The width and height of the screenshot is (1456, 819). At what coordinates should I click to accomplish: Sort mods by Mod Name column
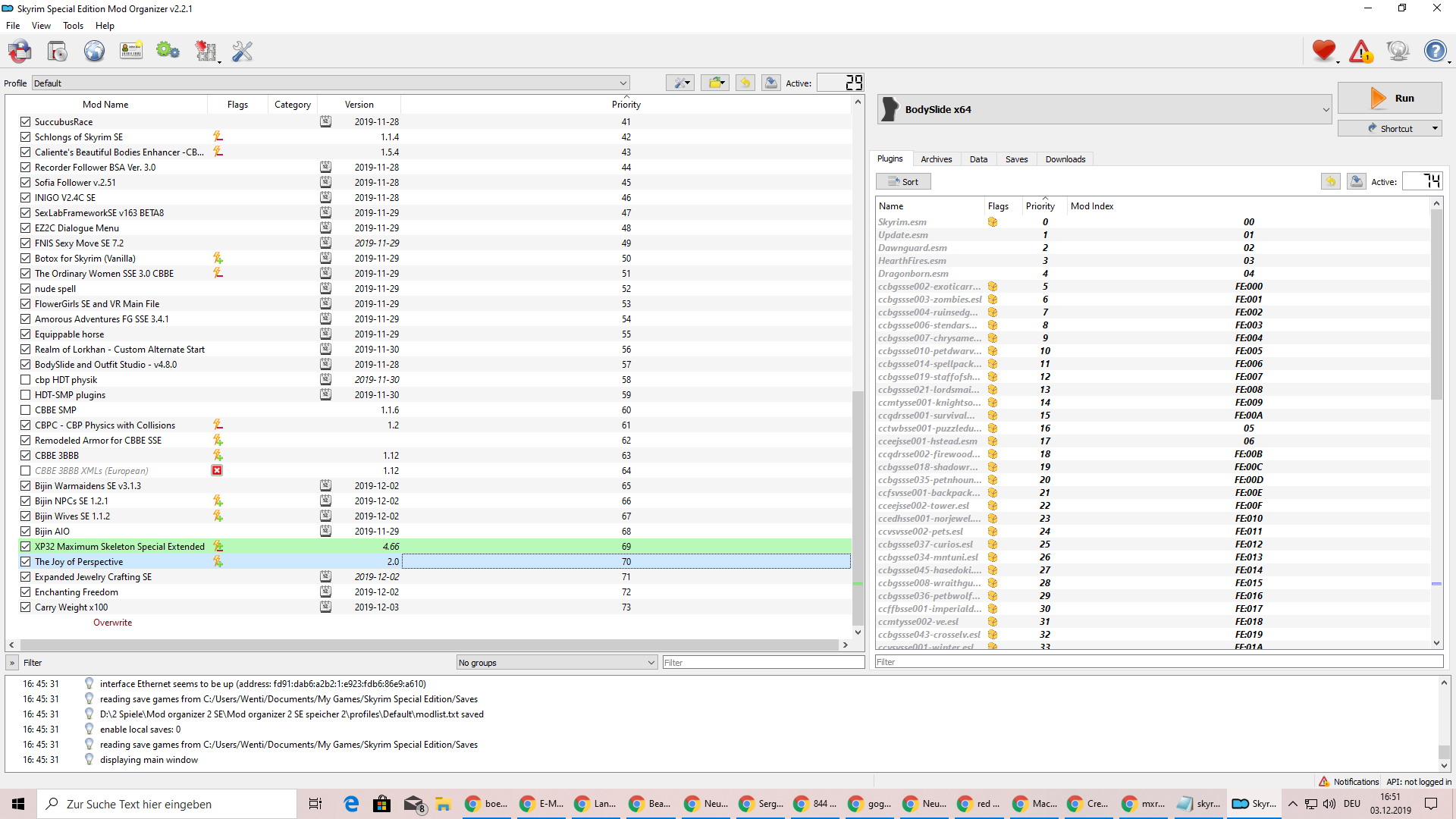pyautogui.click(x=105, y=105)
